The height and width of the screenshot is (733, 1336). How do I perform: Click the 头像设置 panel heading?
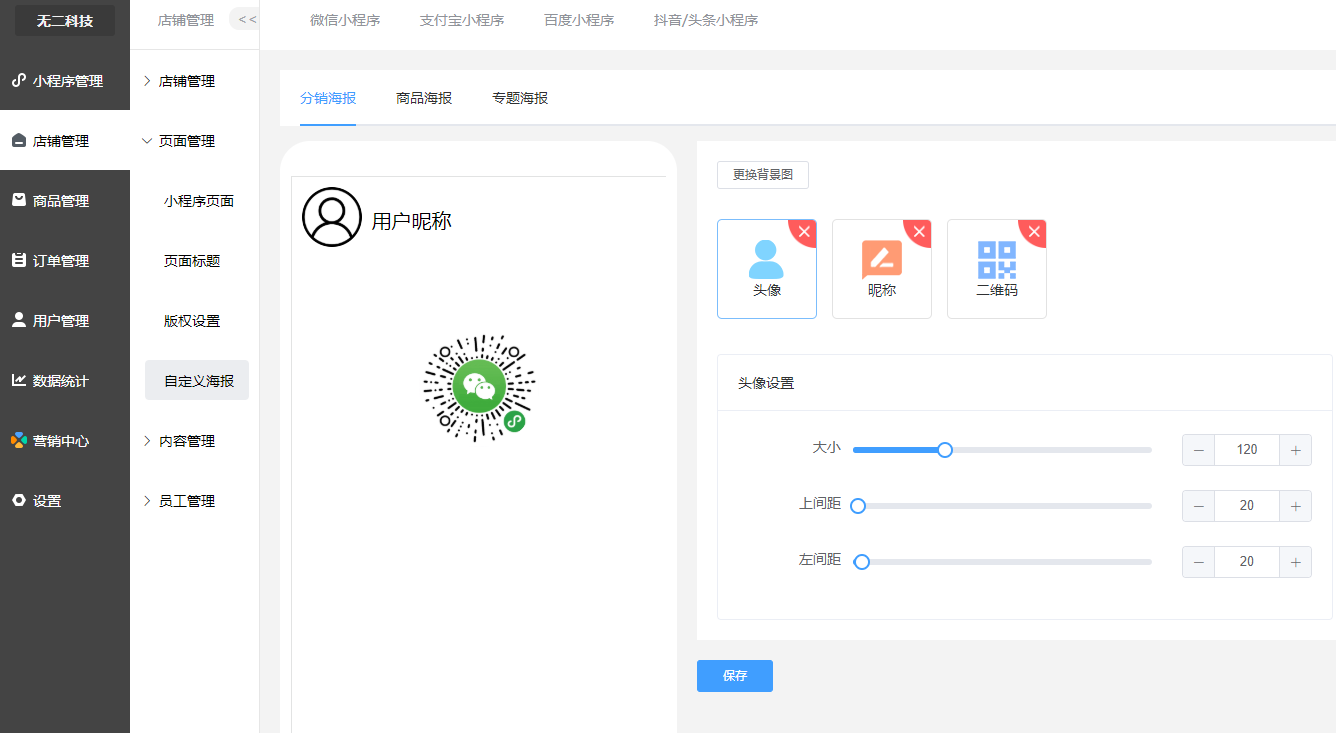coord(766,383)
